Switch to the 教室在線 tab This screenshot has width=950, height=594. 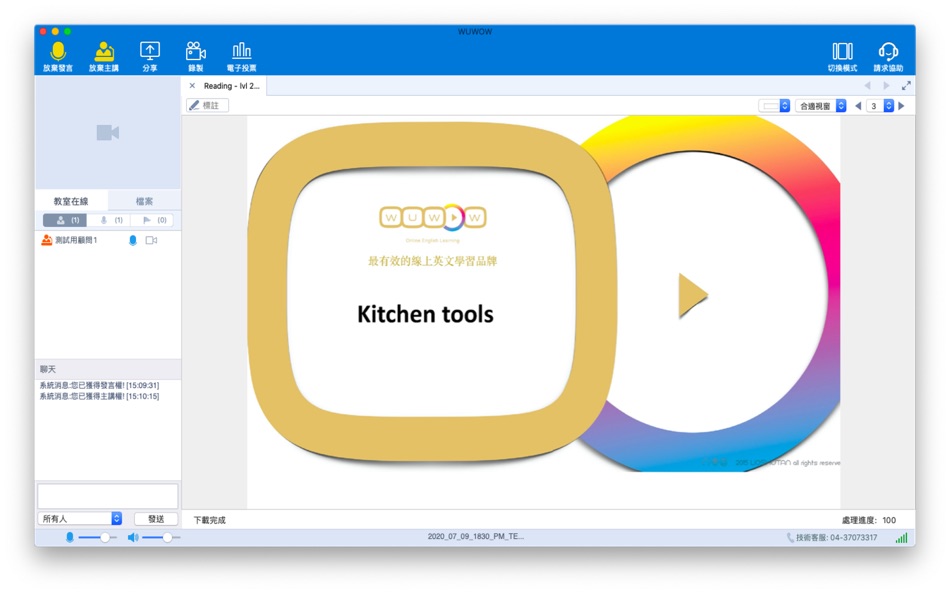pos(71,201)
